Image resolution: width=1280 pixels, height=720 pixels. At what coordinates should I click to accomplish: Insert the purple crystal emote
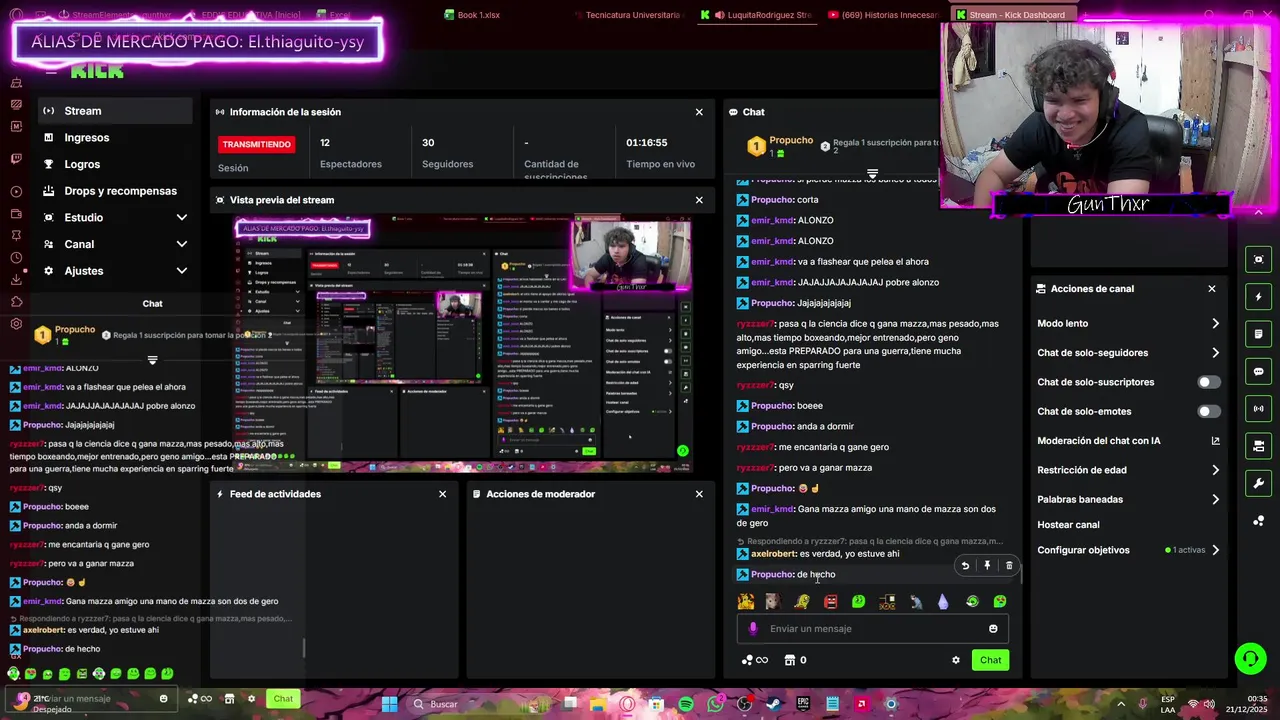(943, 601)
